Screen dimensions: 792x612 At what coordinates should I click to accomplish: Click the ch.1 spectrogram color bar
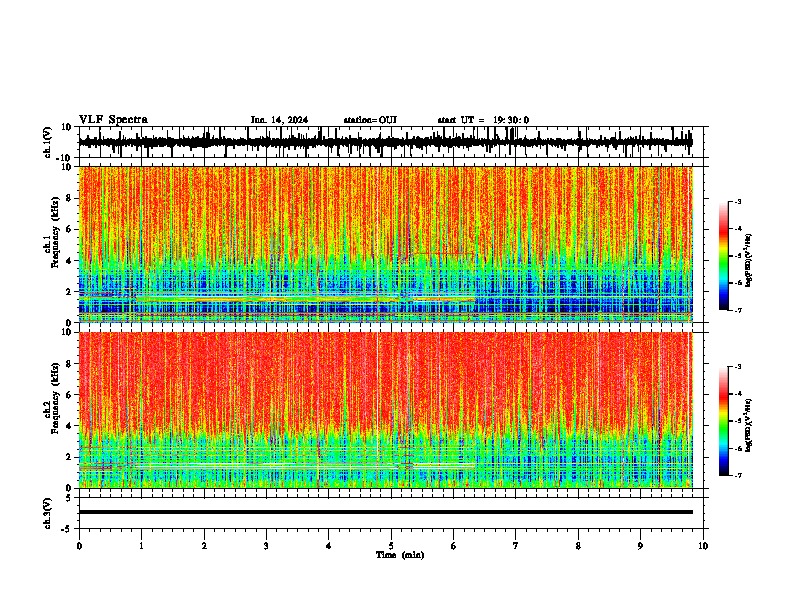point(724,256)
